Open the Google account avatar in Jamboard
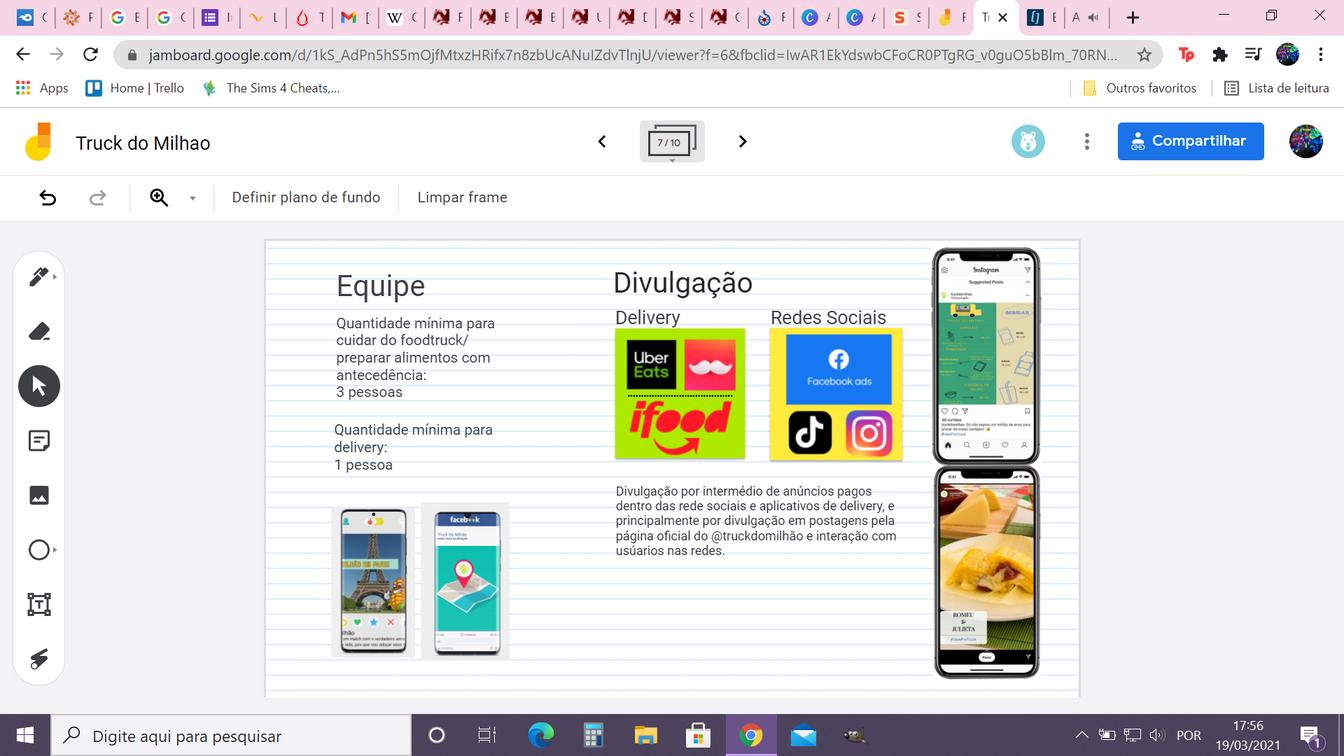Screen dimensions: 1344x756 coord(1306,141)
